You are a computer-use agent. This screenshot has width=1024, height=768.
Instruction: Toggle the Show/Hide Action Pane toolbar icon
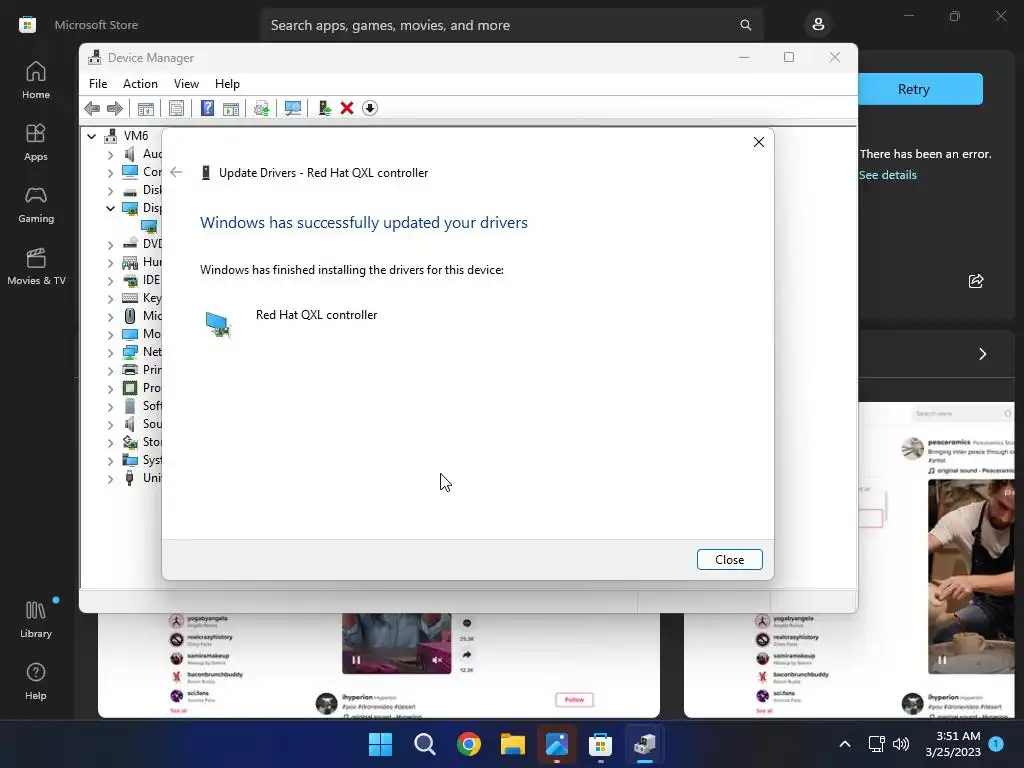(x=231, y=108)
